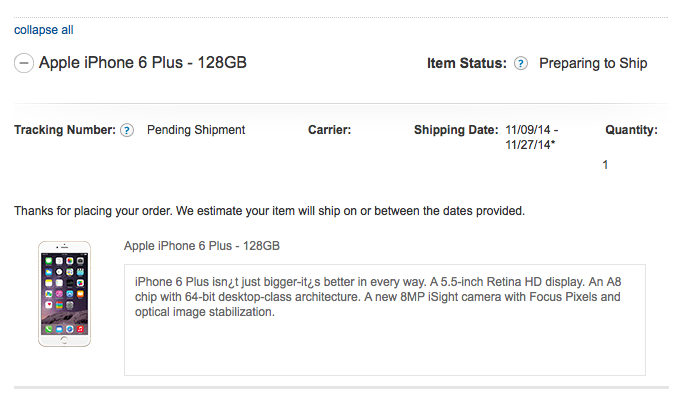The width and height of the screenshot is (690, 405).
Task: Click the product name above the description
Action: coord(201,245)
